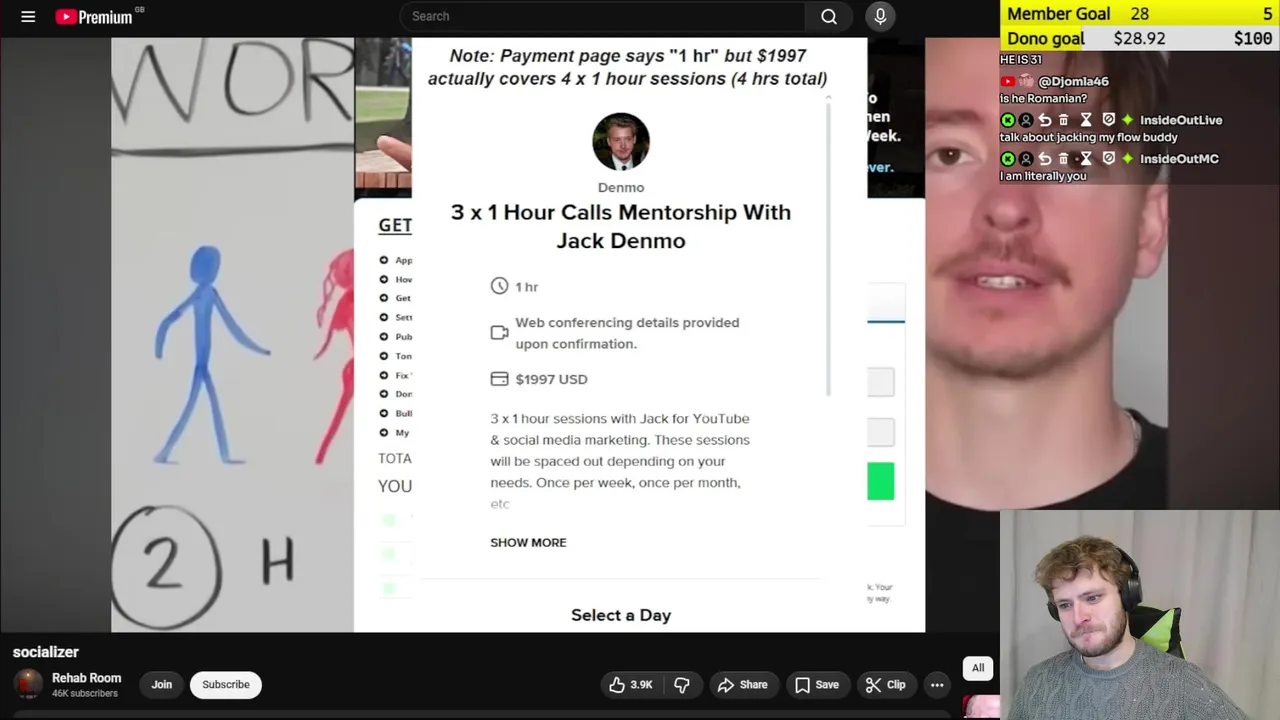The image size is (1280, 720).
Task: Click the '$1997 USD' price text
Action: tap(551, 379)
